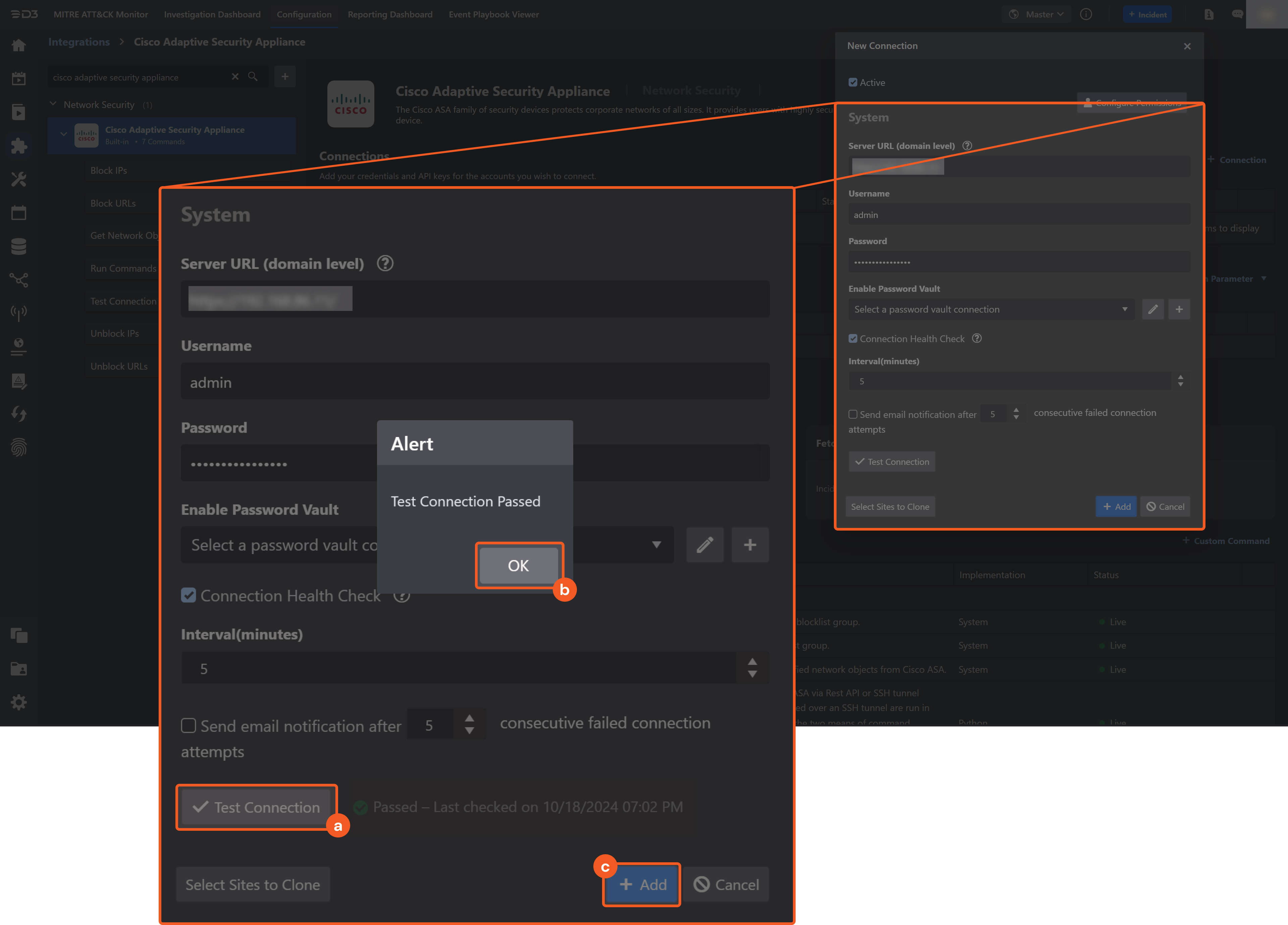The image size is (1288, 925).
Task: Toggle the Active checkbox in New Connection
Action: coord(852,82)
